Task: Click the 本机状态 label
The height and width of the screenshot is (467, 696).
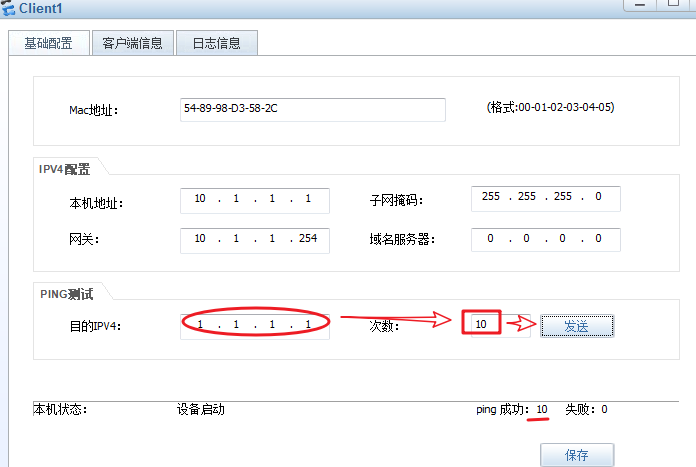Action: click(60, 409)
